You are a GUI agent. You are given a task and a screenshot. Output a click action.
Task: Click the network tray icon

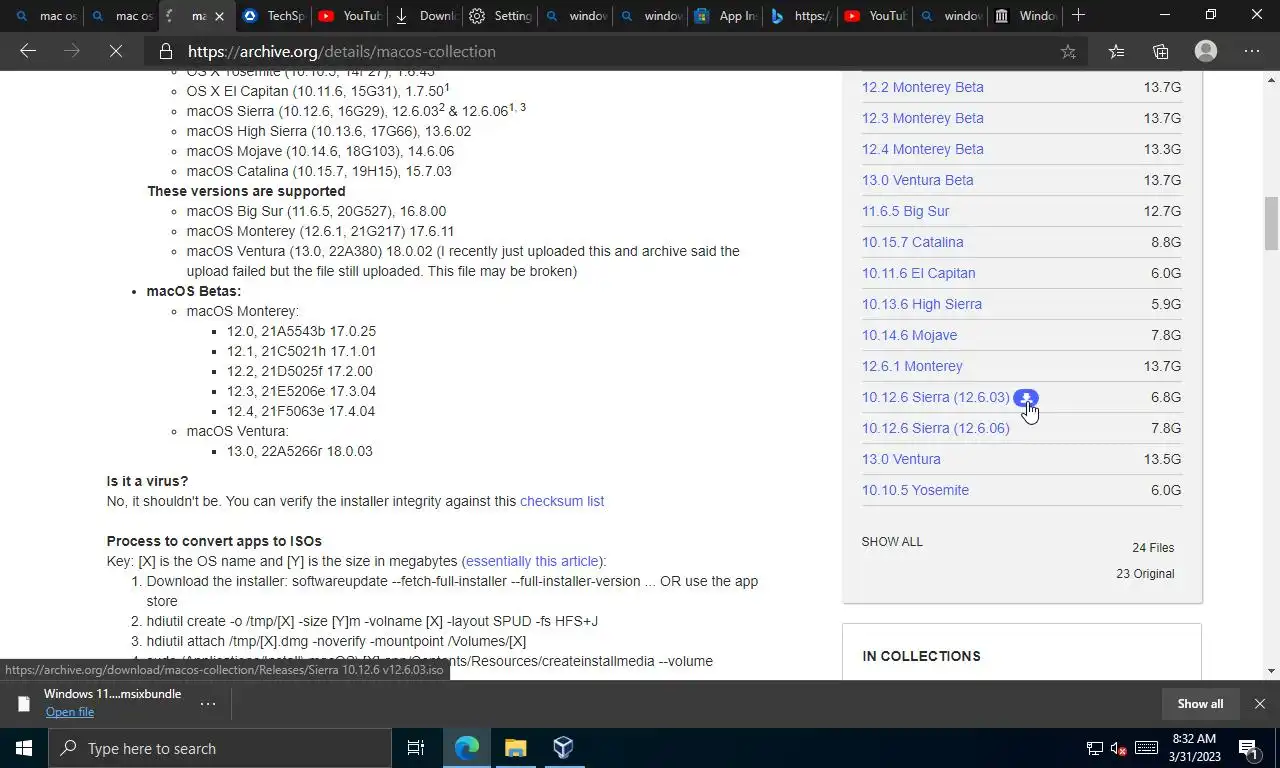pos(1095,748)
